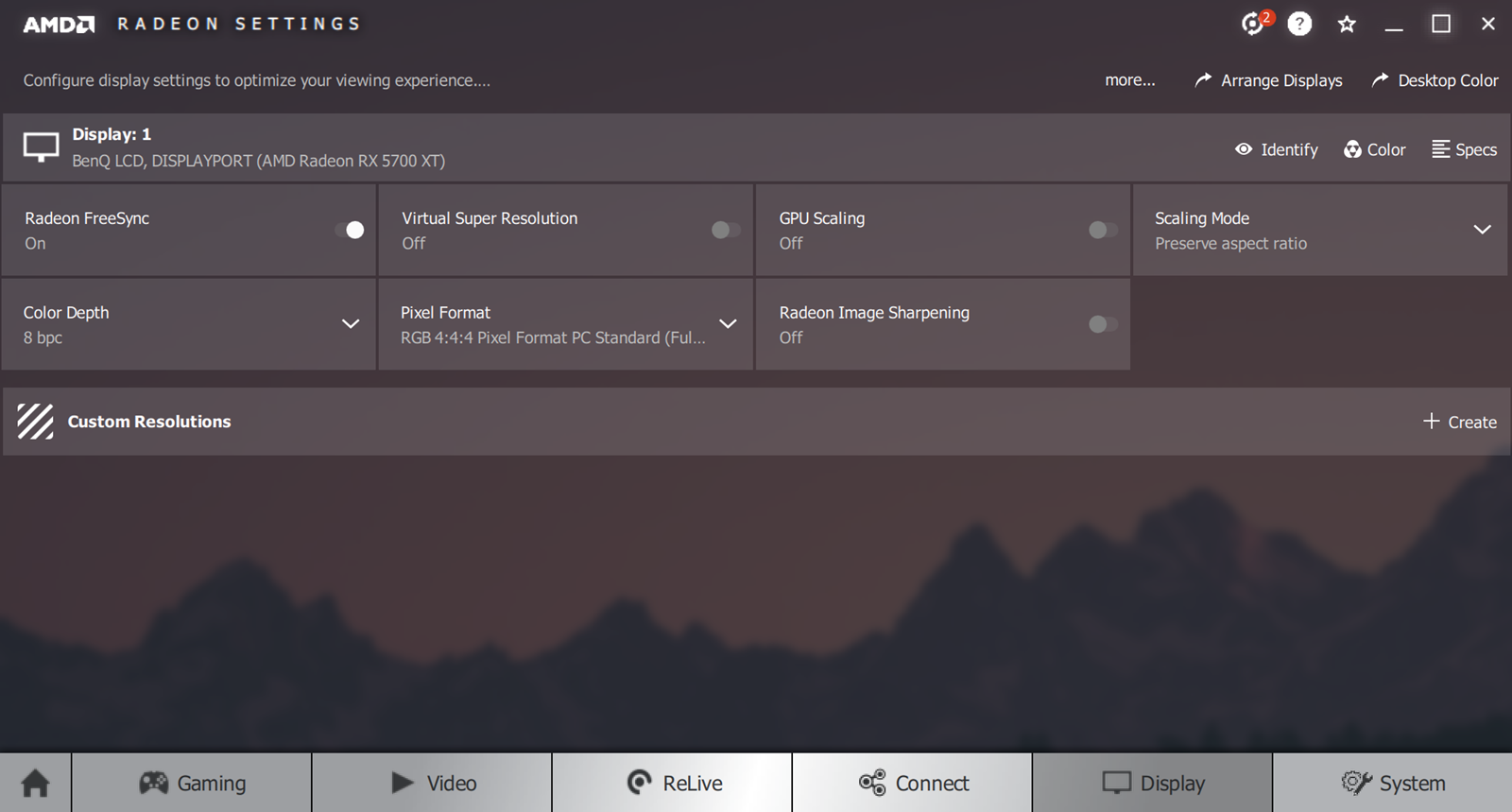This screenshot has height=812, width=1512.
Task: Switch to the Gaming tab
Action: (192, 783)
